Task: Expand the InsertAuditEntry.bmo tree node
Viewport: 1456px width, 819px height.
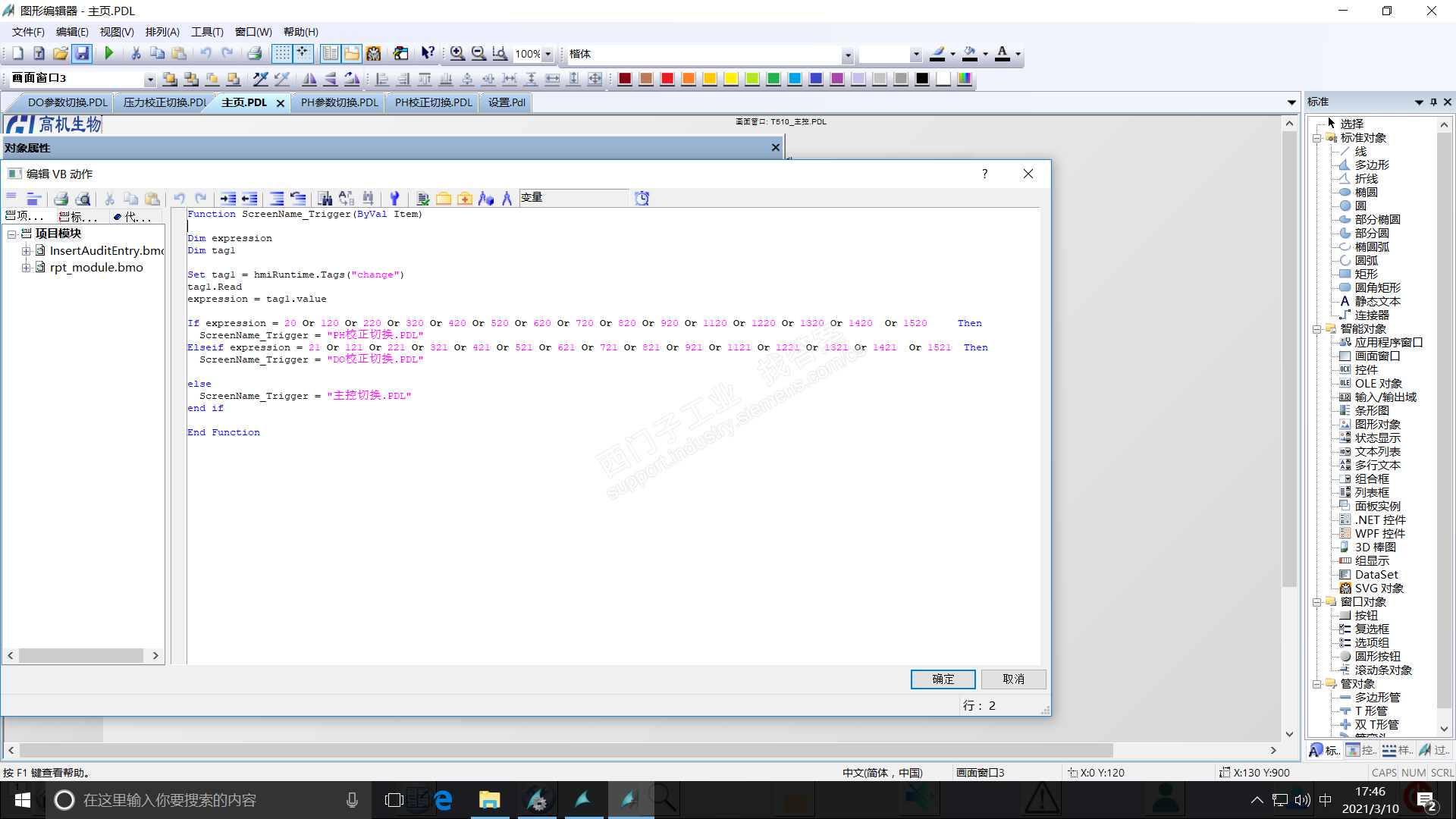Action: (26, 251)
